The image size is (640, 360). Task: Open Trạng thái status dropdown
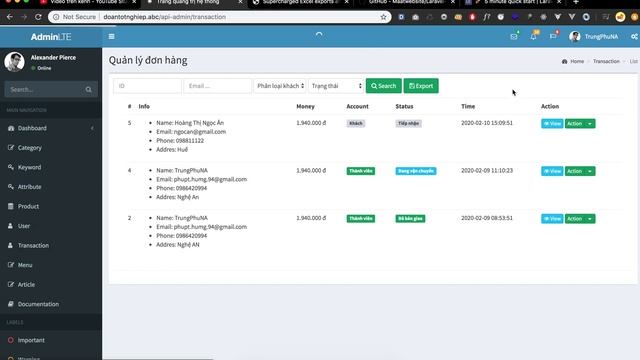(x=336, y=86)
